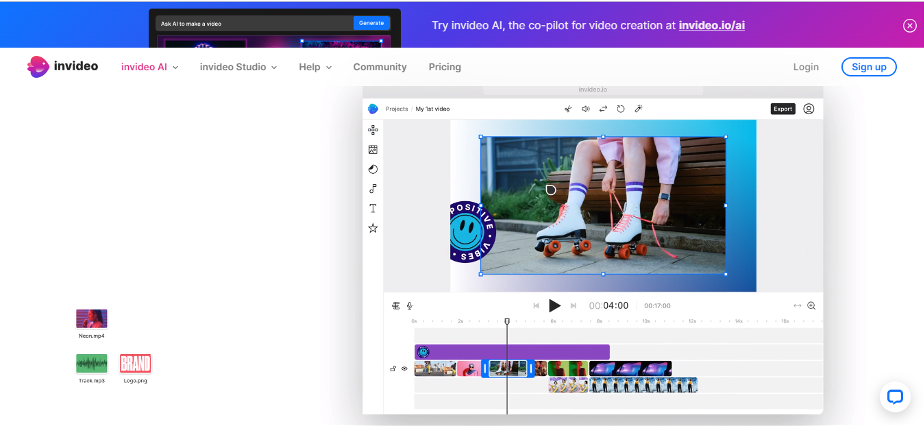Open the user account profile icon

pyautogui.click(x=808, y=109)
